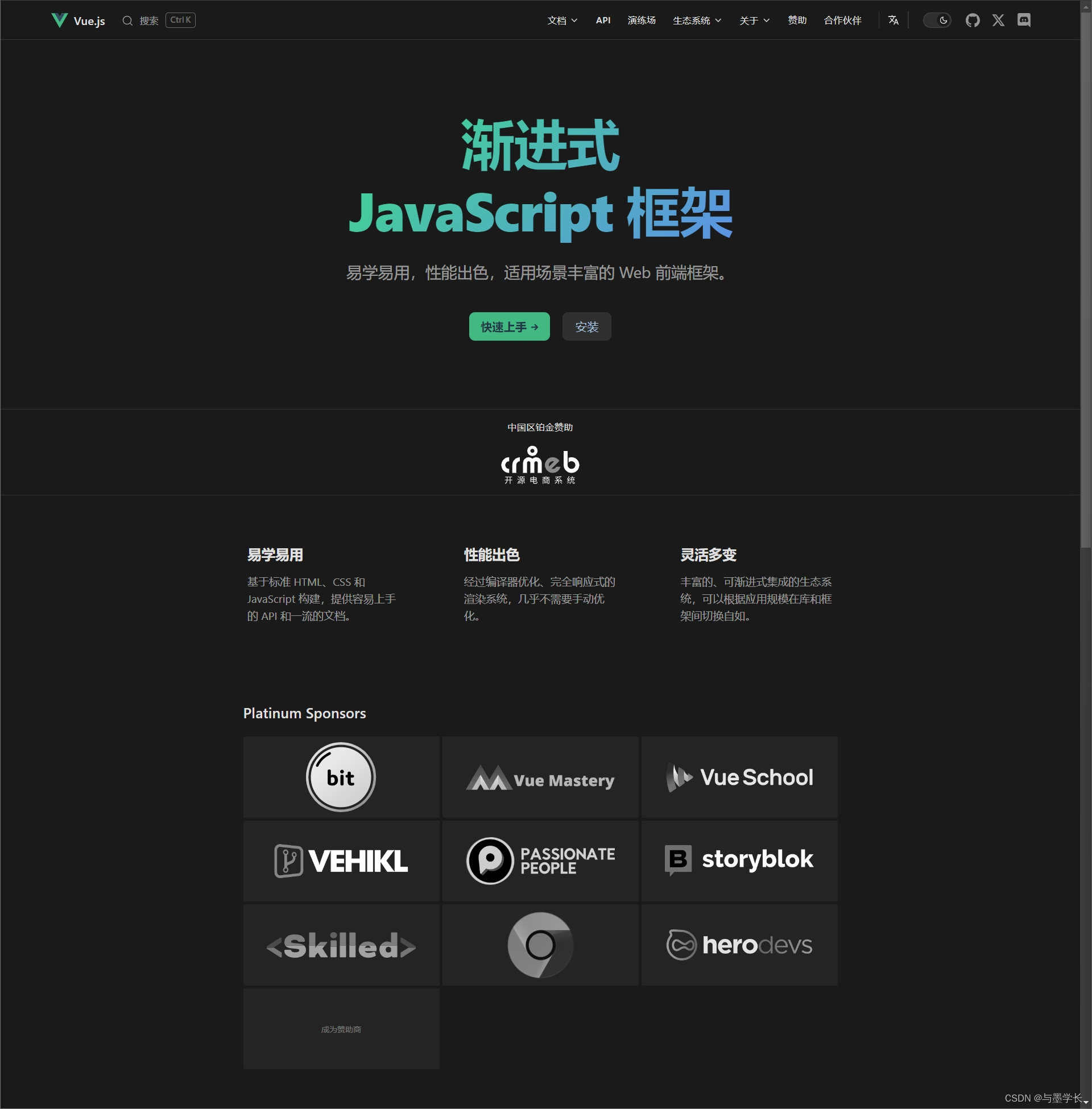Open the bit sponsor logo

341,777
